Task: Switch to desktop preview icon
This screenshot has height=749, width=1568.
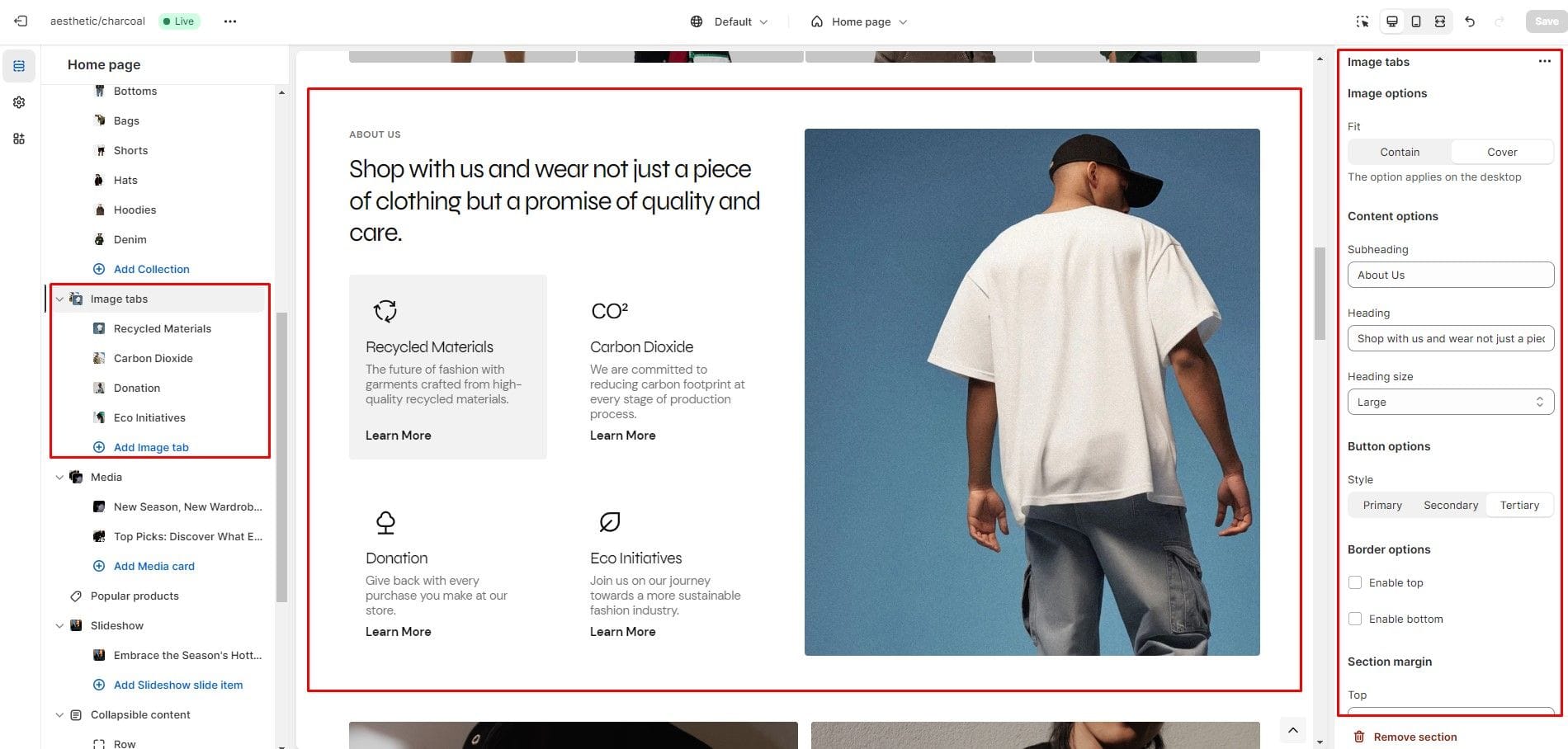Action: (x=1392, y=21)
